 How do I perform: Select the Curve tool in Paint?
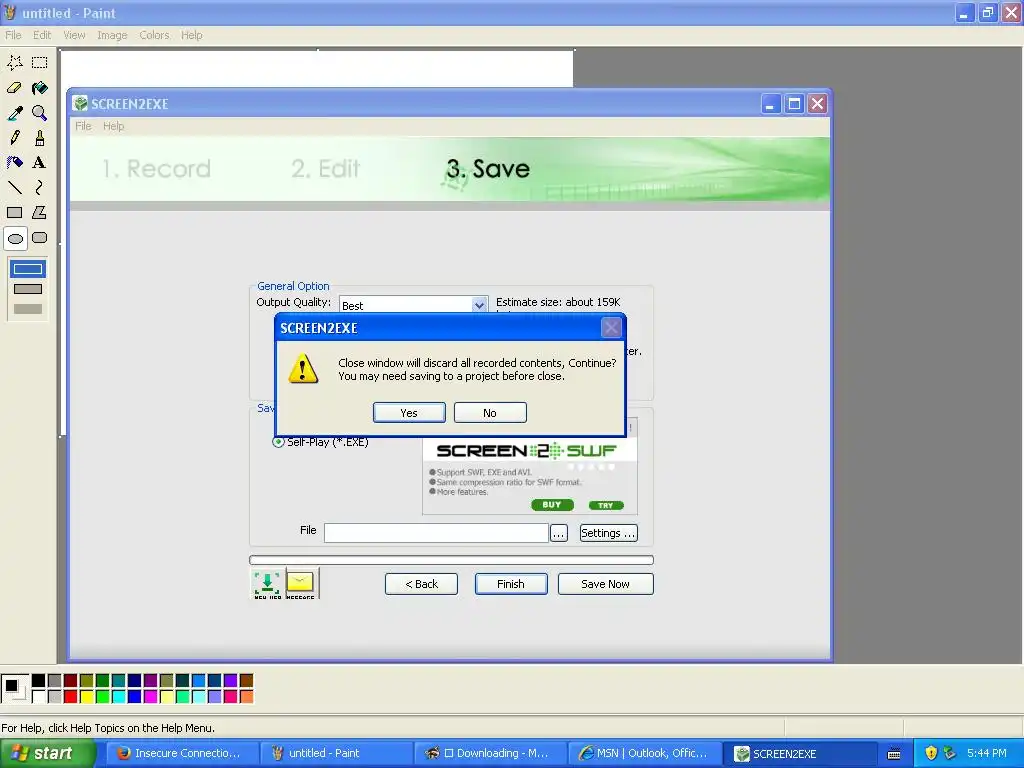40,188
